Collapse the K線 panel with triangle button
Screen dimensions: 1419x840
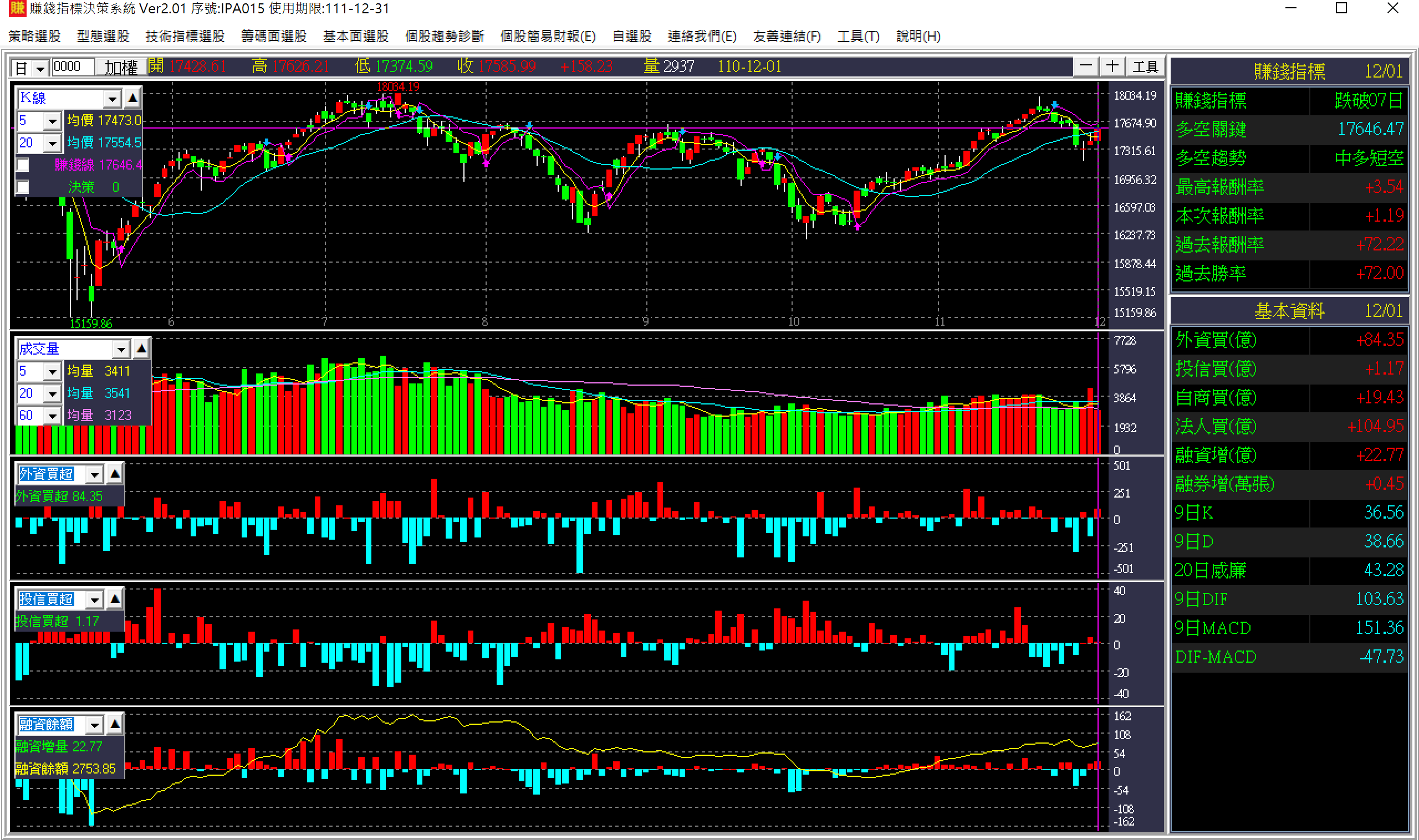point(132,99)
